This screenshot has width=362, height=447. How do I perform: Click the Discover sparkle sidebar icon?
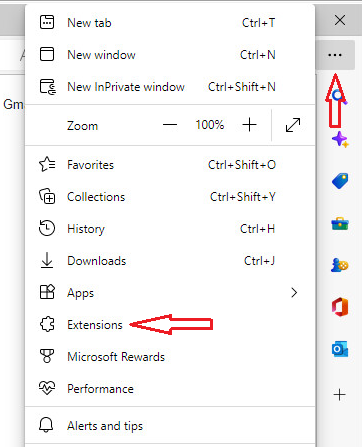tap(340, 139)
